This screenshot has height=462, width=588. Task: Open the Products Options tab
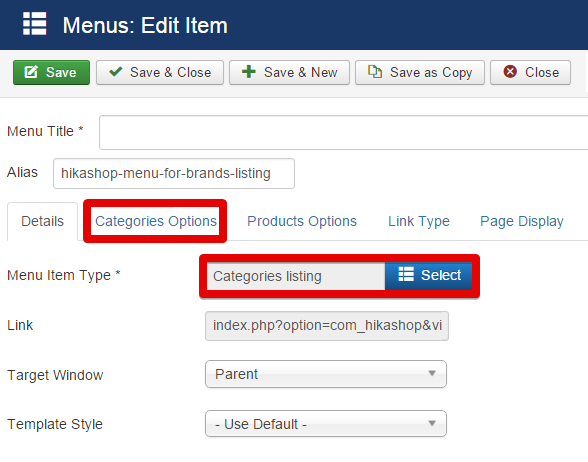302,221
